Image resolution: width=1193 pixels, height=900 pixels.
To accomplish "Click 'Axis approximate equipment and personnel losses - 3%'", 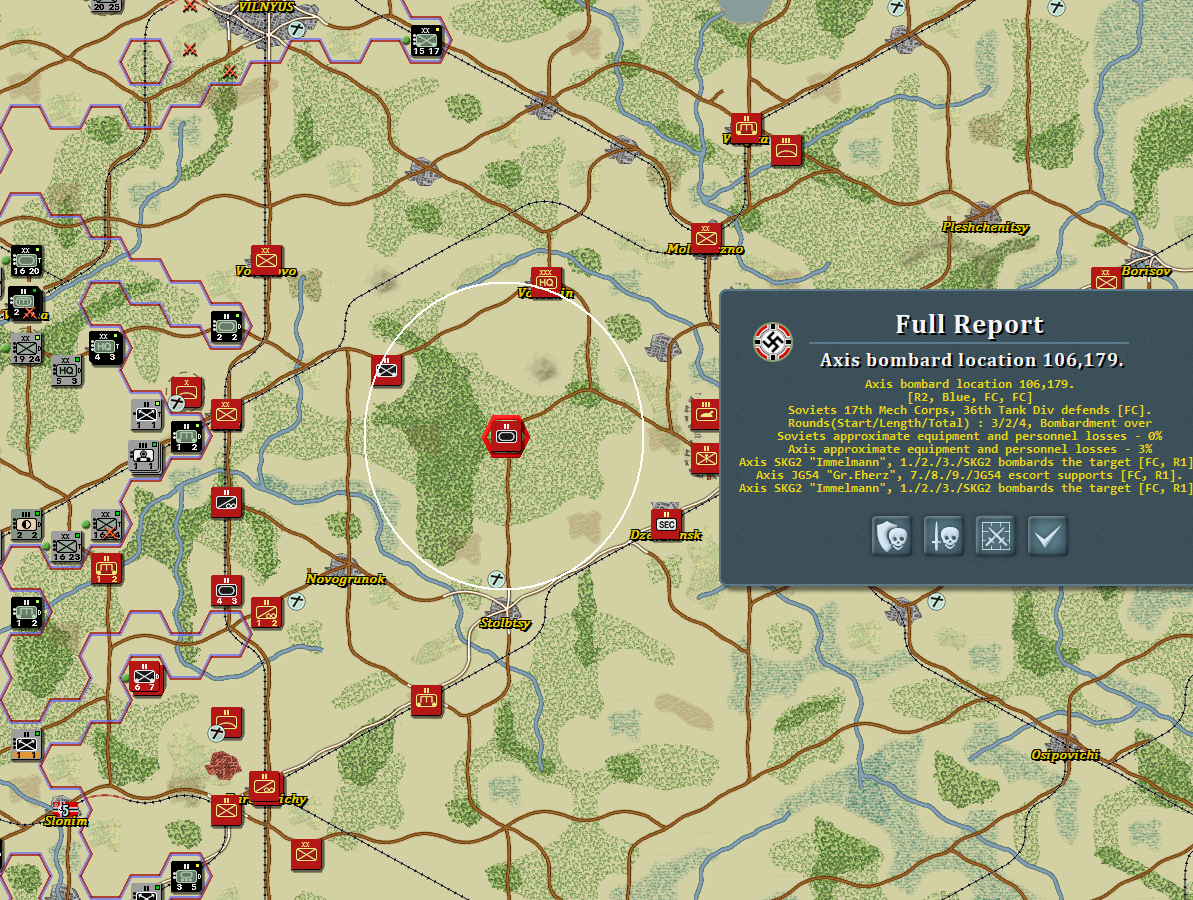I will point(969,449).
